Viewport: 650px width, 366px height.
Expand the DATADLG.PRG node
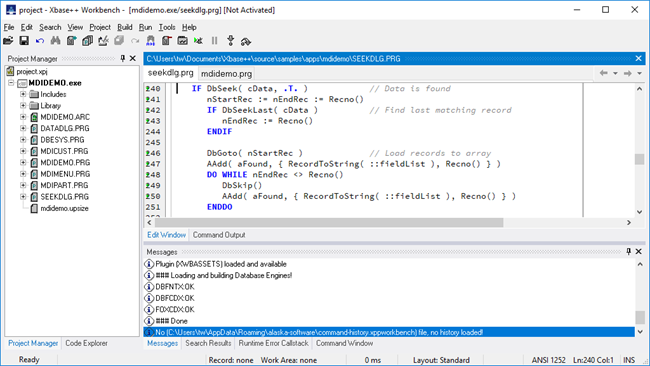pyautogui.click(x=23, y=128)
